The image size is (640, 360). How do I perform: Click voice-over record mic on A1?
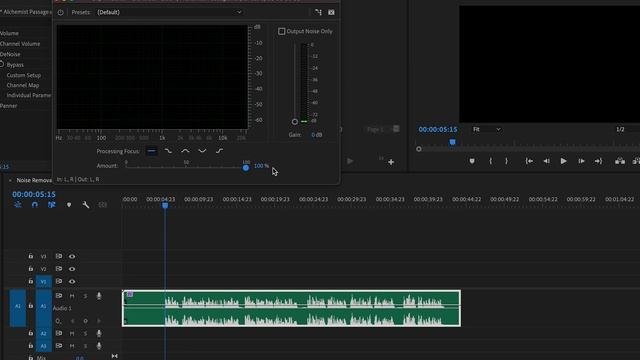click(x=99, y=296)
